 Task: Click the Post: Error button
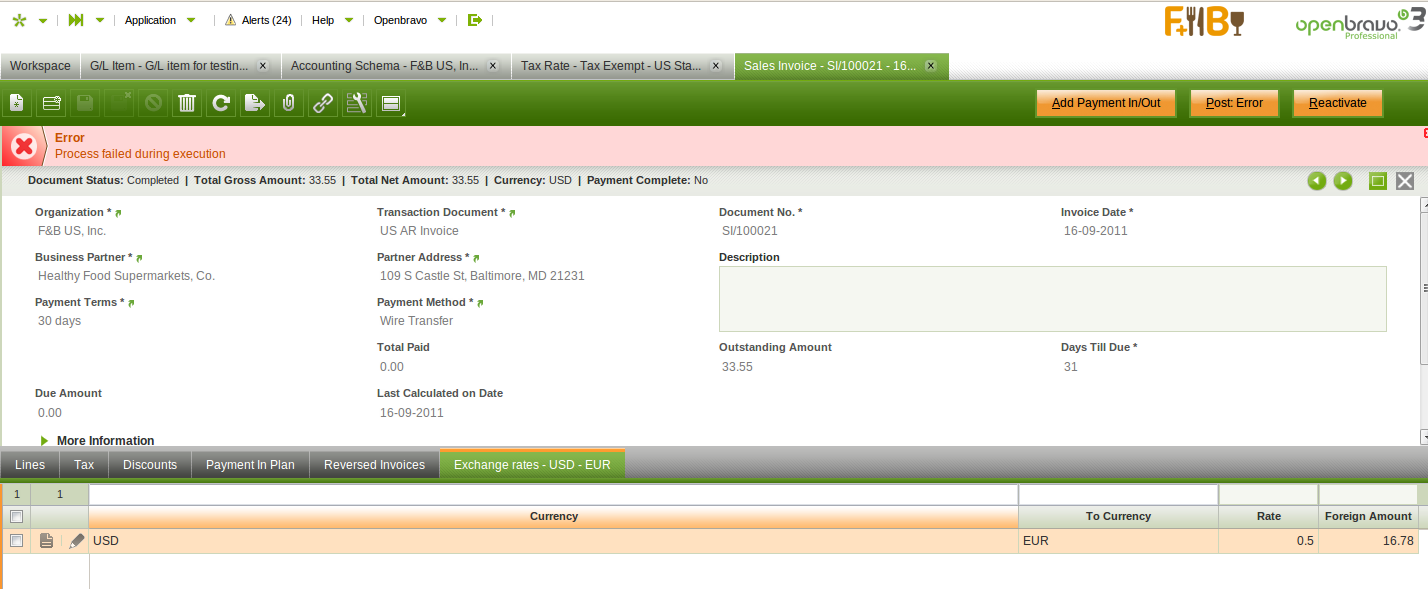point(1234,103)
